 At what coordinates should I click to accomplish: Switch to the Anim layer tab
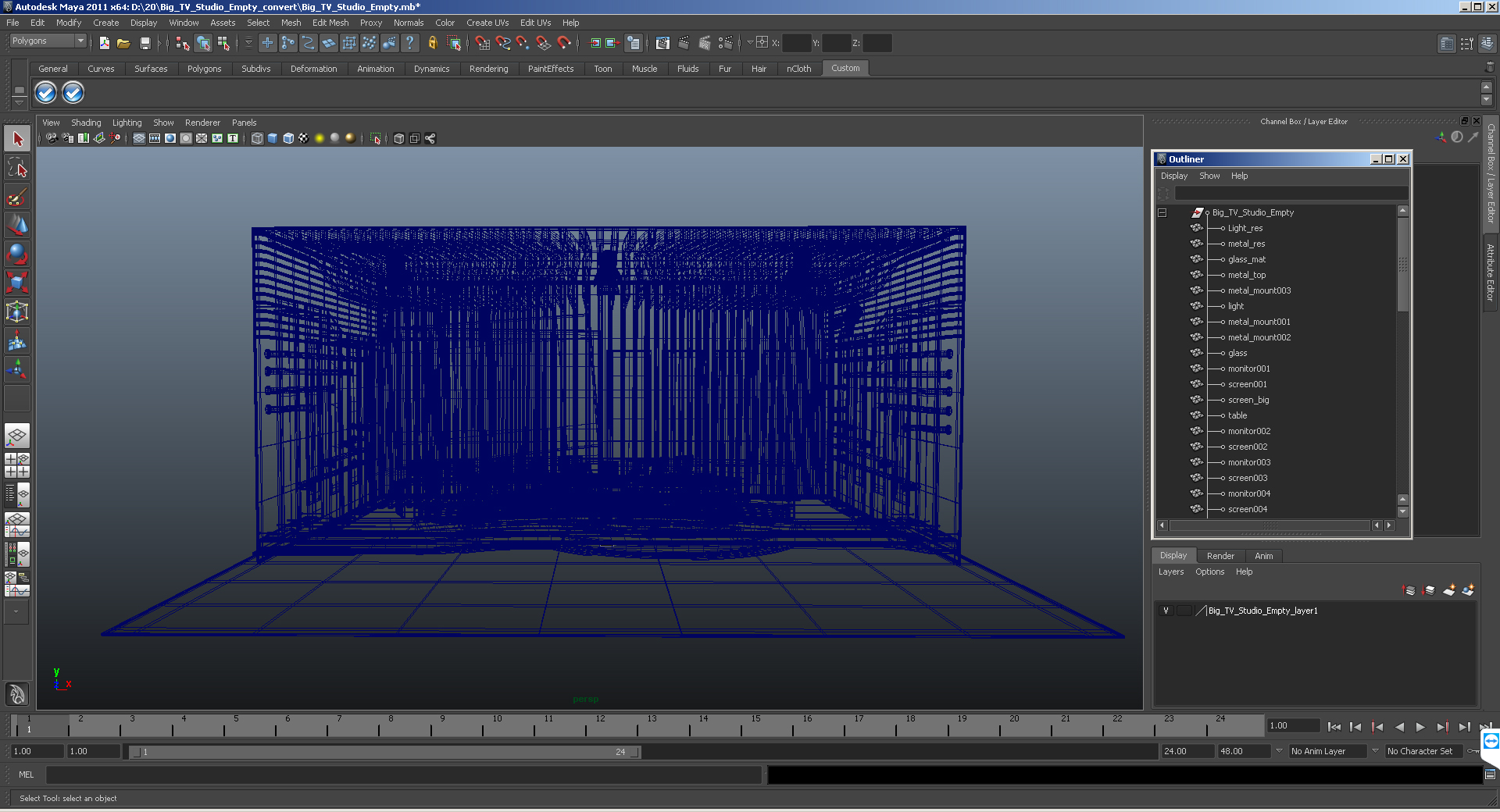point(1263,556)
